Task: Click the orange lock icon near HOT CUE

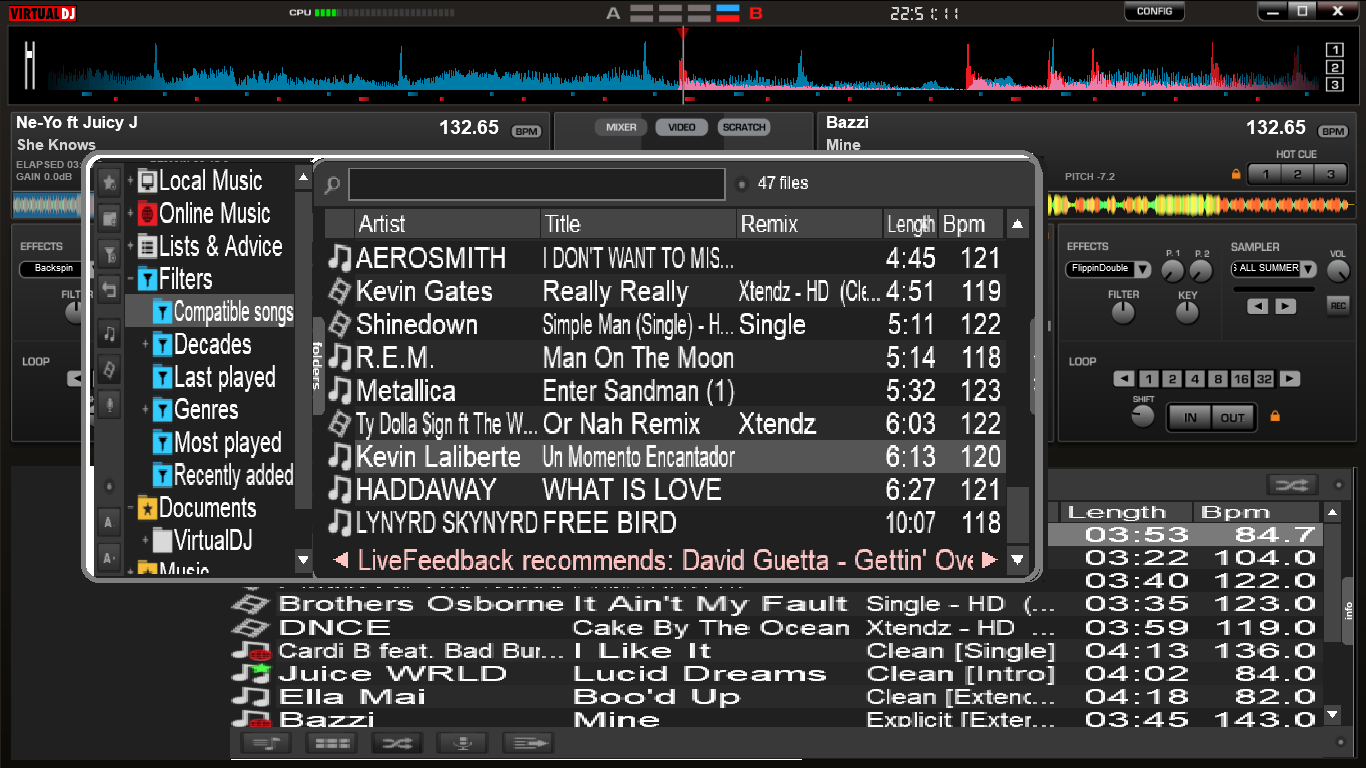Action: [1236, 174]
